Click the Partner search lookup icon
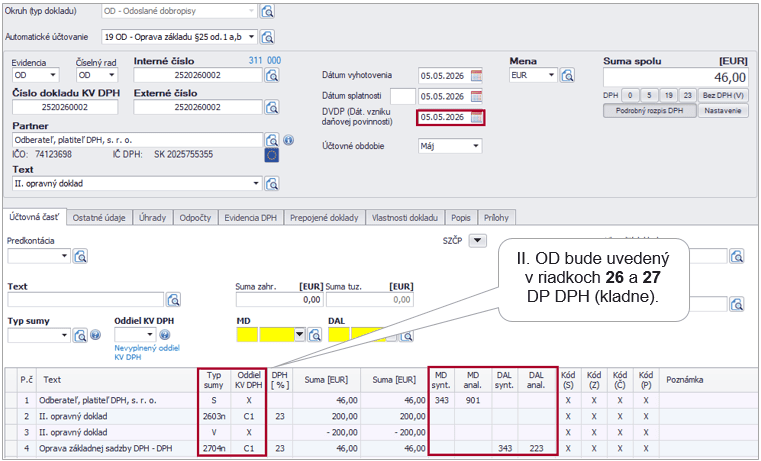Screen dimensions: 761x461 click(271, 140)
